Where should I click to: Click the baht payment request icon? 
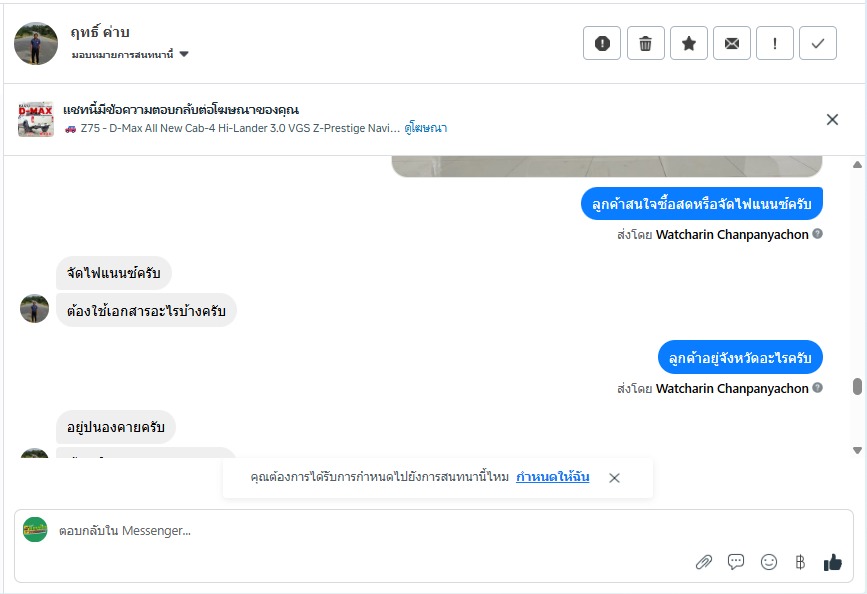coord(800,562)
